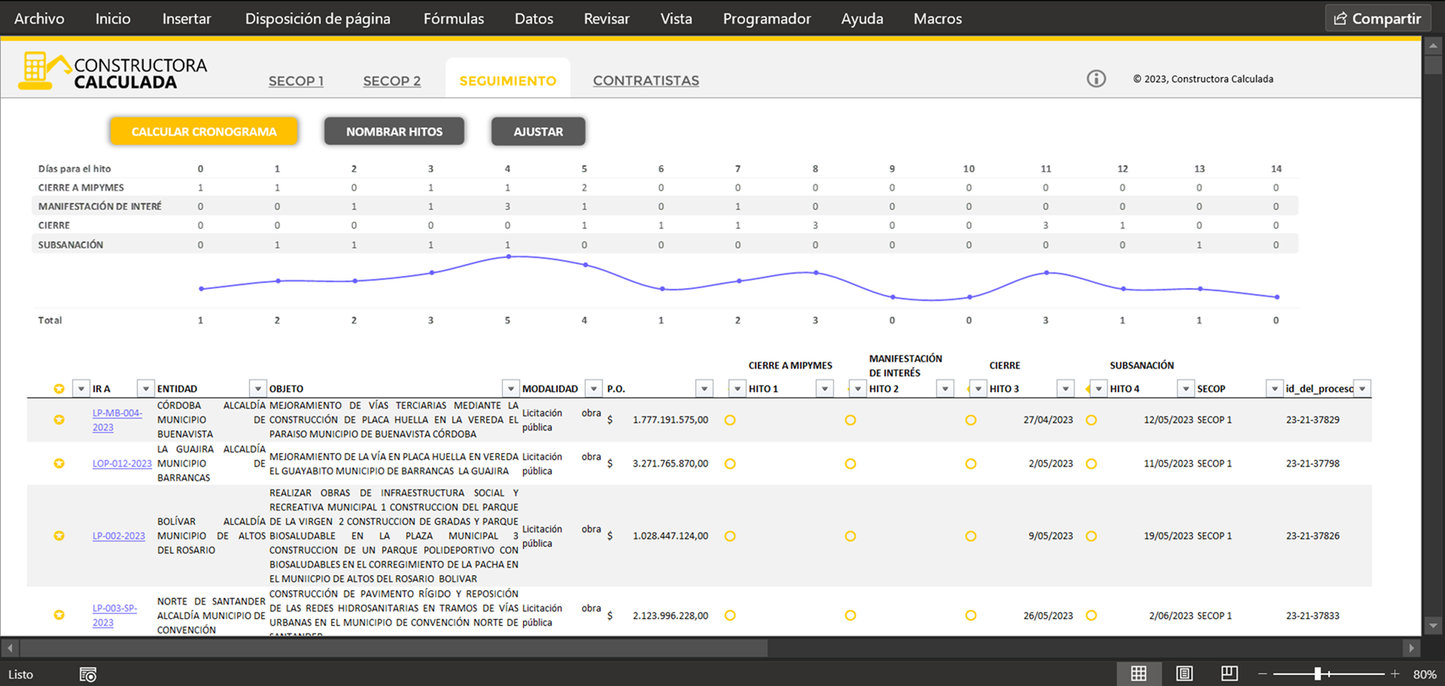Click the favorite star icon for LOP-012-2023
Screen dimensions: 1445x686
[x=59, y=464]
